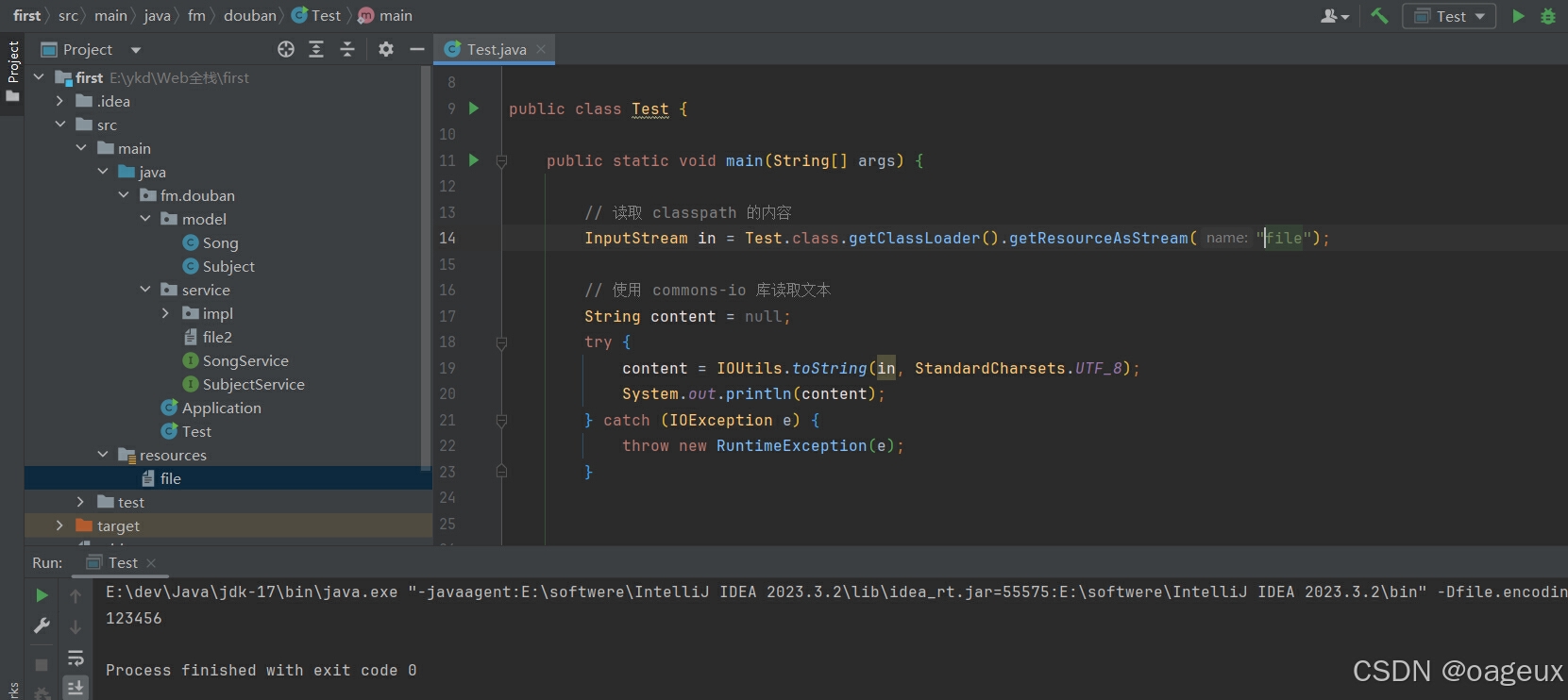Collapse the first project root node
Viewport: 1568px width, 700px height.
[39, 77]
